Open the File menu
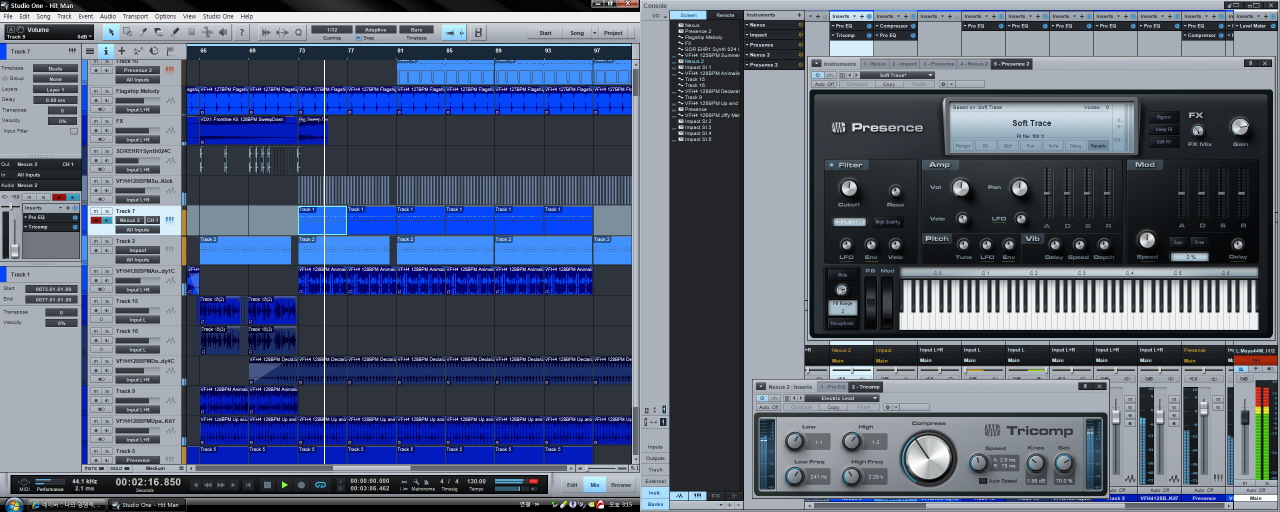 9,16
